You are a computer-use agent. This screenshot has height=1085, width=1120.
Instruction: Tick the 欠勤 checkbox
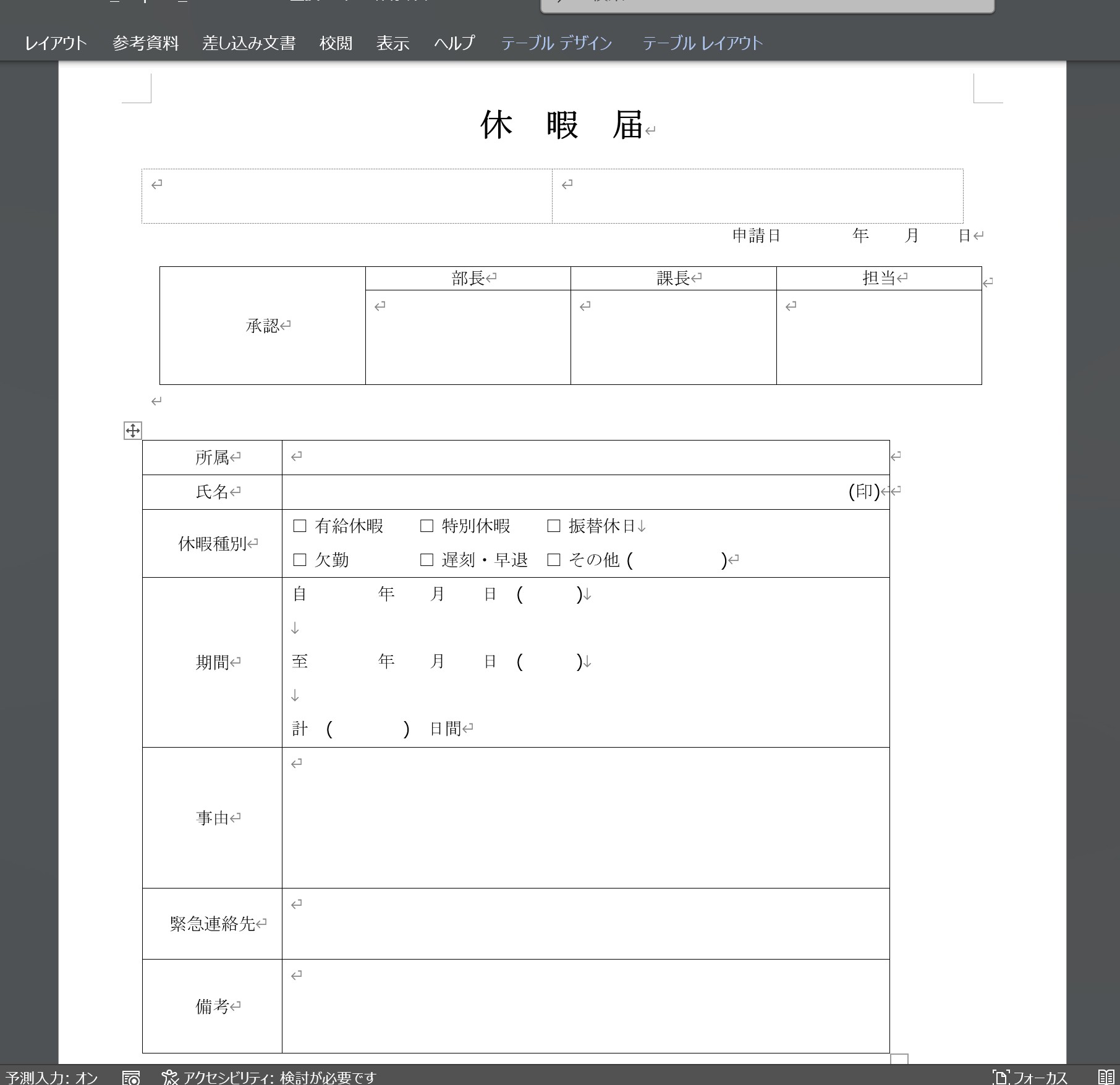pyautogui.click(x=300, y=560)
